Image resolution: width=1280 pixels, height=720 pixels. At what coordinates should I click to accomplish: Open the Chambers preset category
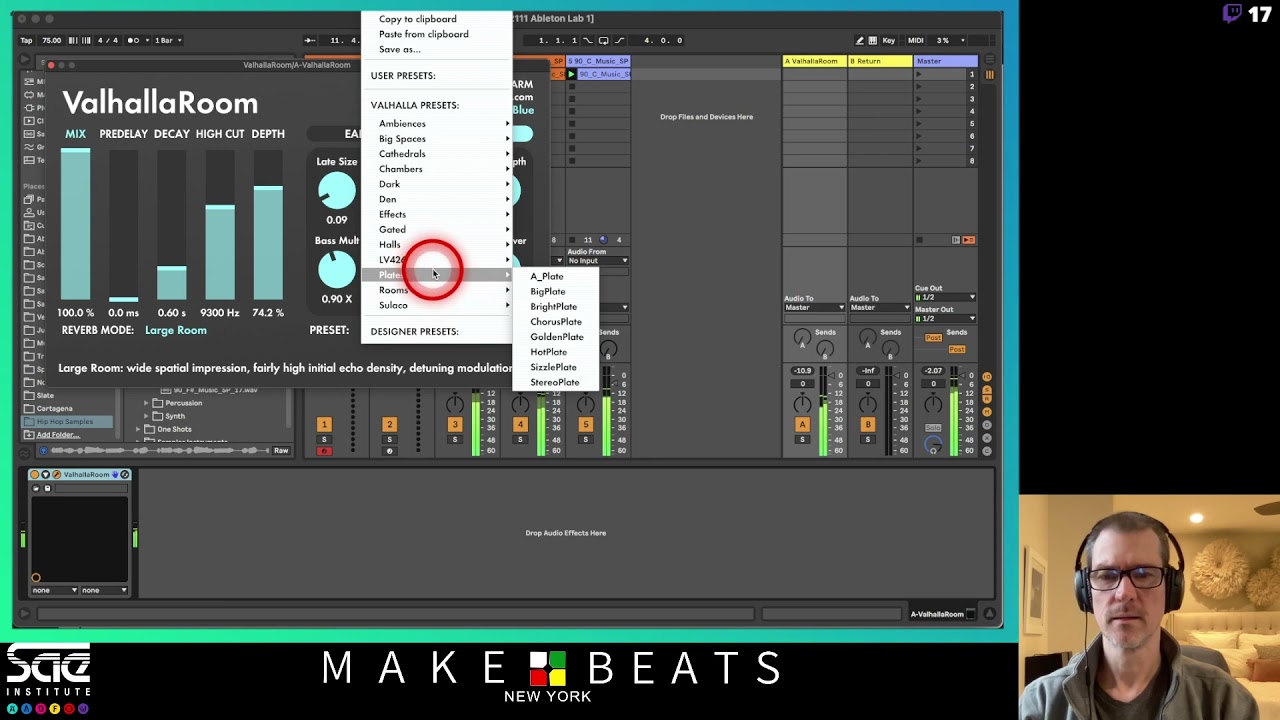point(437,169)
